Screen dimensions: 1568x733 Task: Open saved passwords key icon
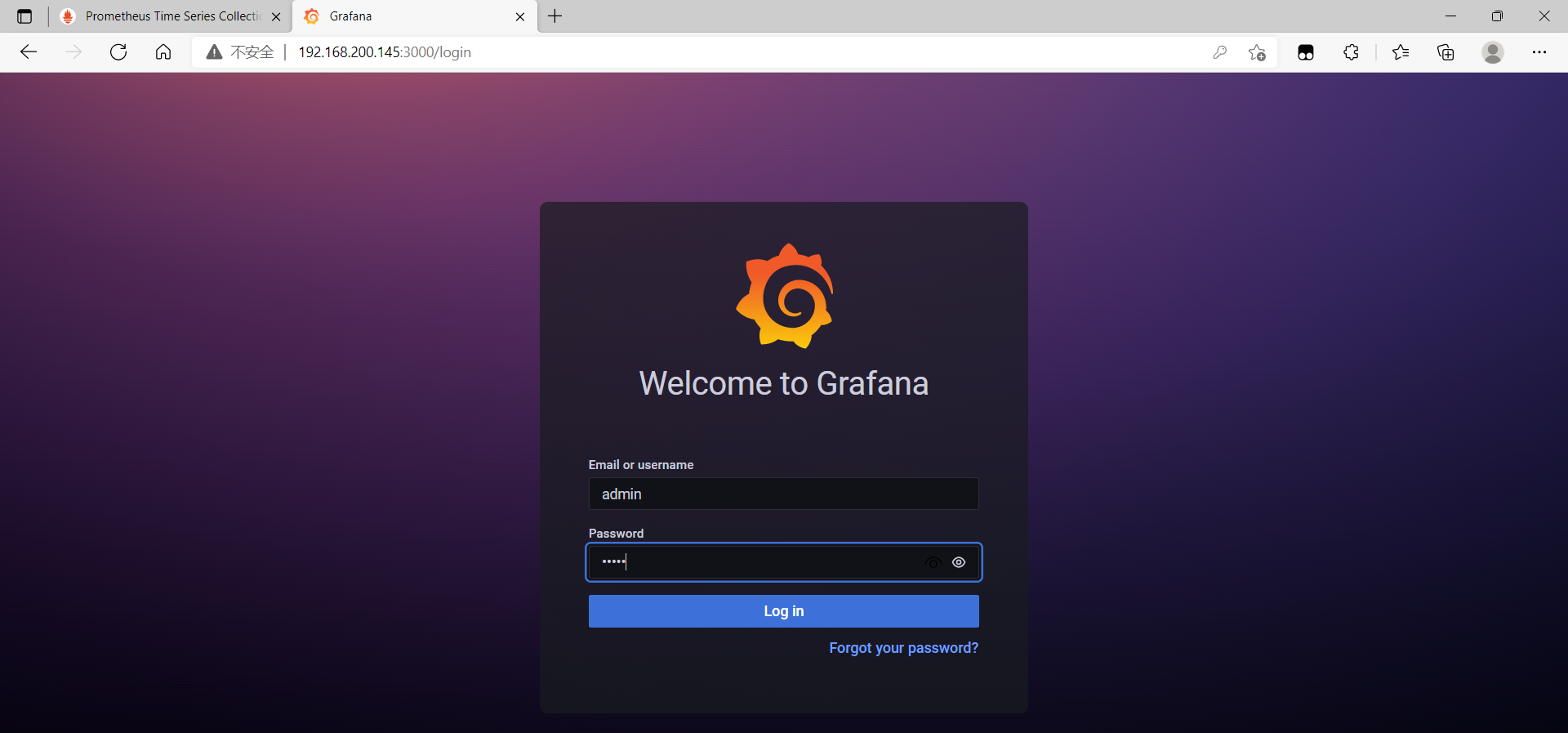tap(1220, 52)
